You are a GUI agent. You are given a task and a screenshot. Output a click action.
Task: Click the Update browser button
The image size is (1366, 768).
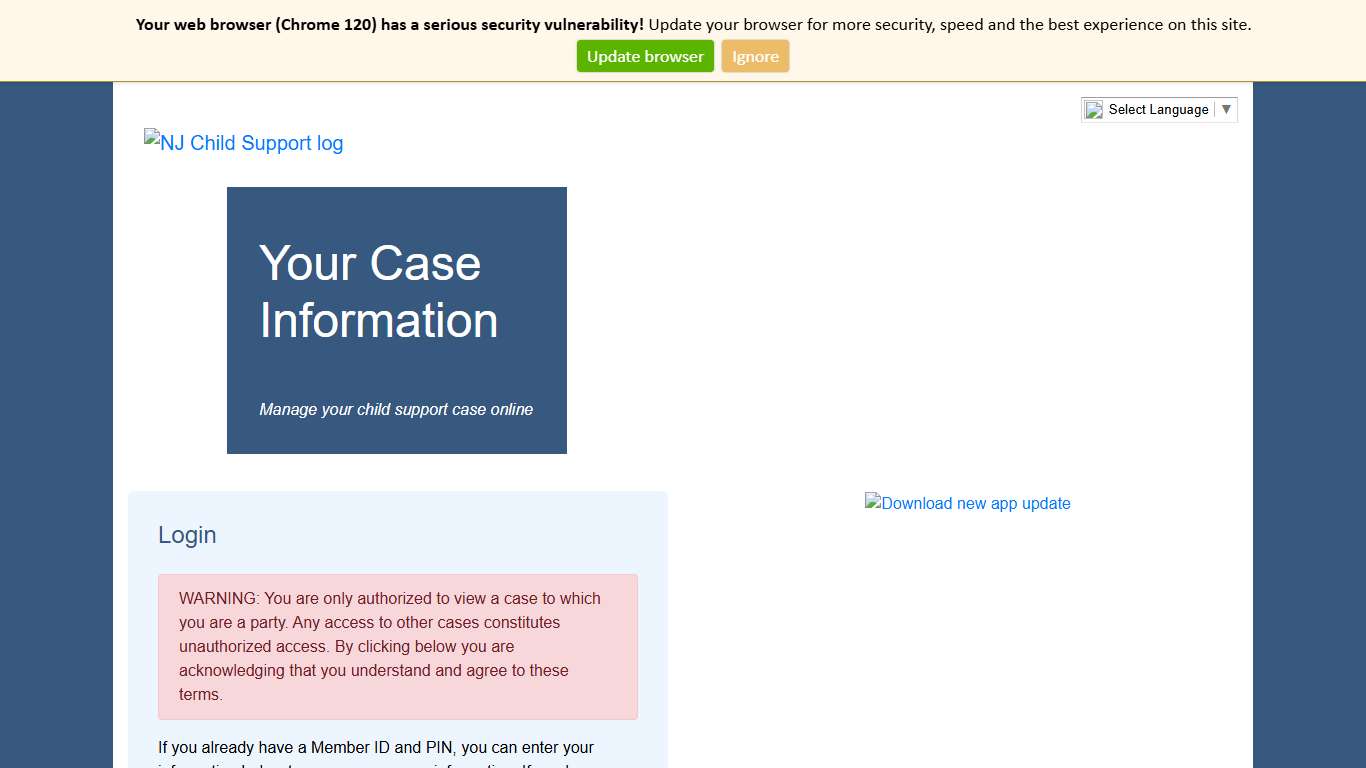coord(644,56)
